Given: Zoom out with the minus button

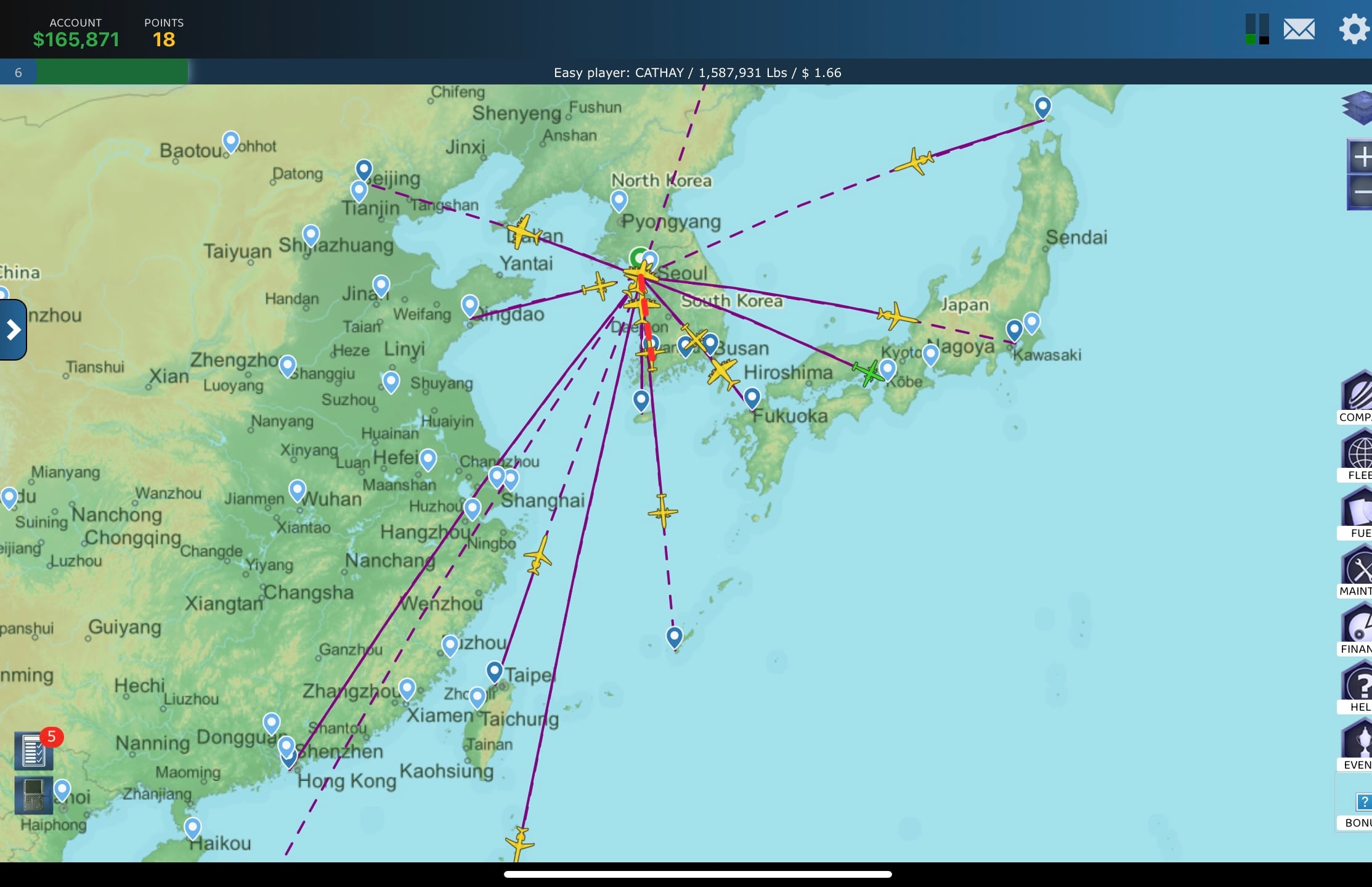Looking at the screenshot, I should pos(1360,192).
